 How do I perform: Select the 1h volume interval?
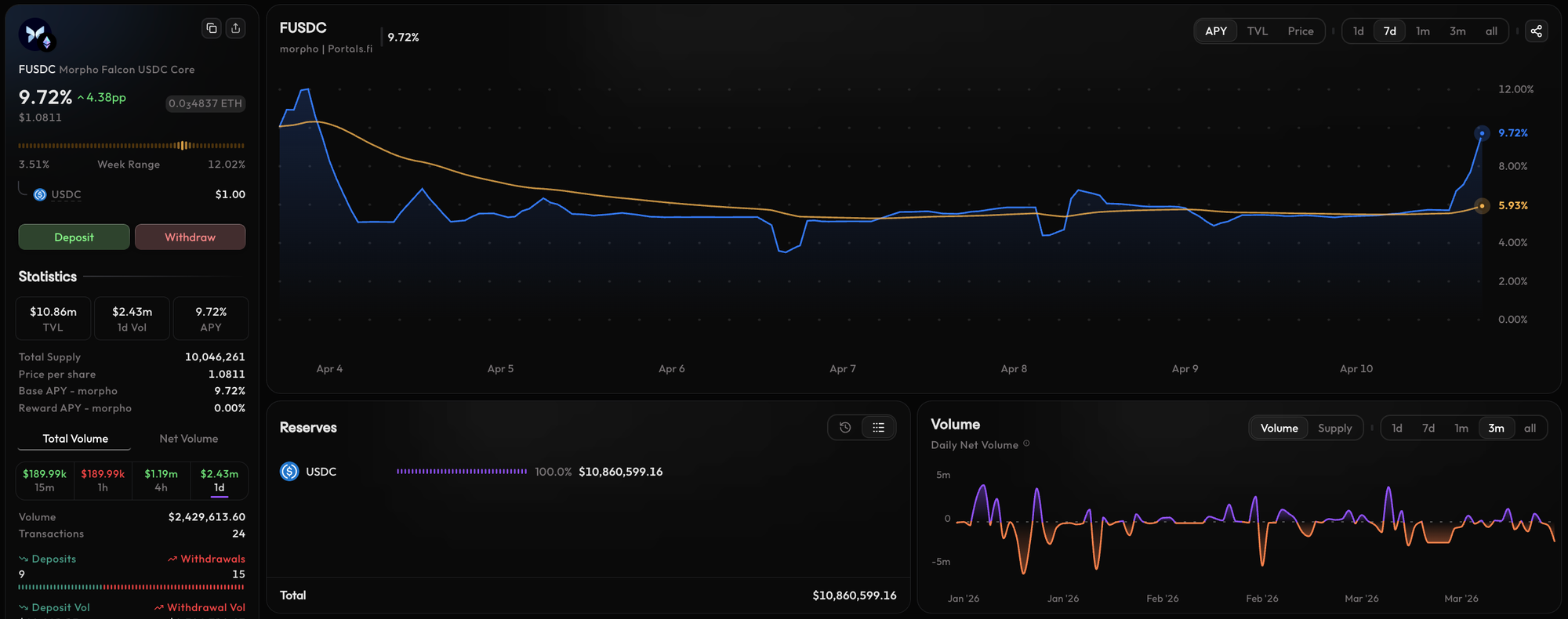103,480
